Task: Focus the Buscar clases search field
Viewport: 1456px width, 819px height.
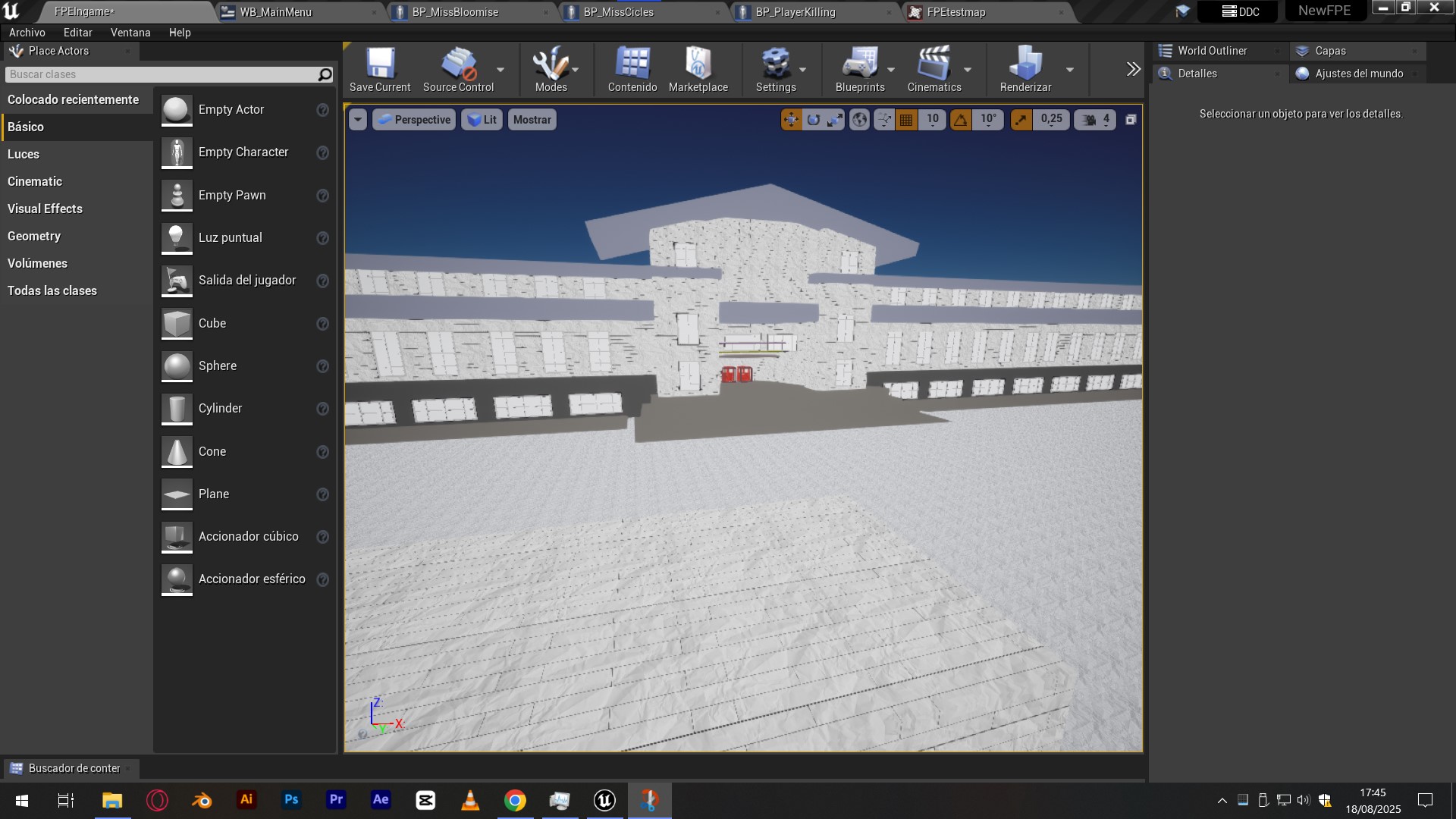Action: tap(159, 74)
